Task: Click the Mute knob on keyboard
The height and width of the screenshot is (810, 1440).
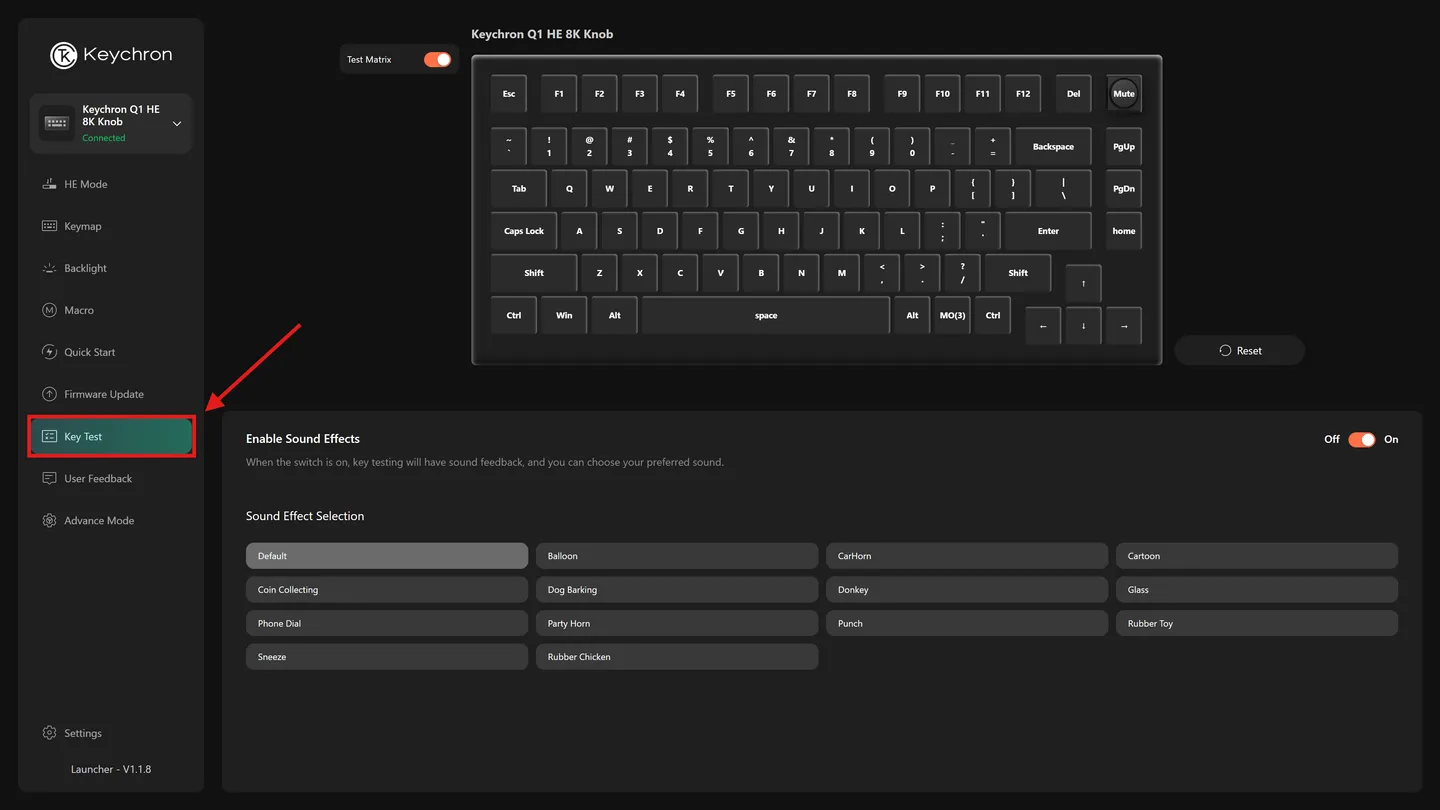Action: click(x=1124, y=94)
